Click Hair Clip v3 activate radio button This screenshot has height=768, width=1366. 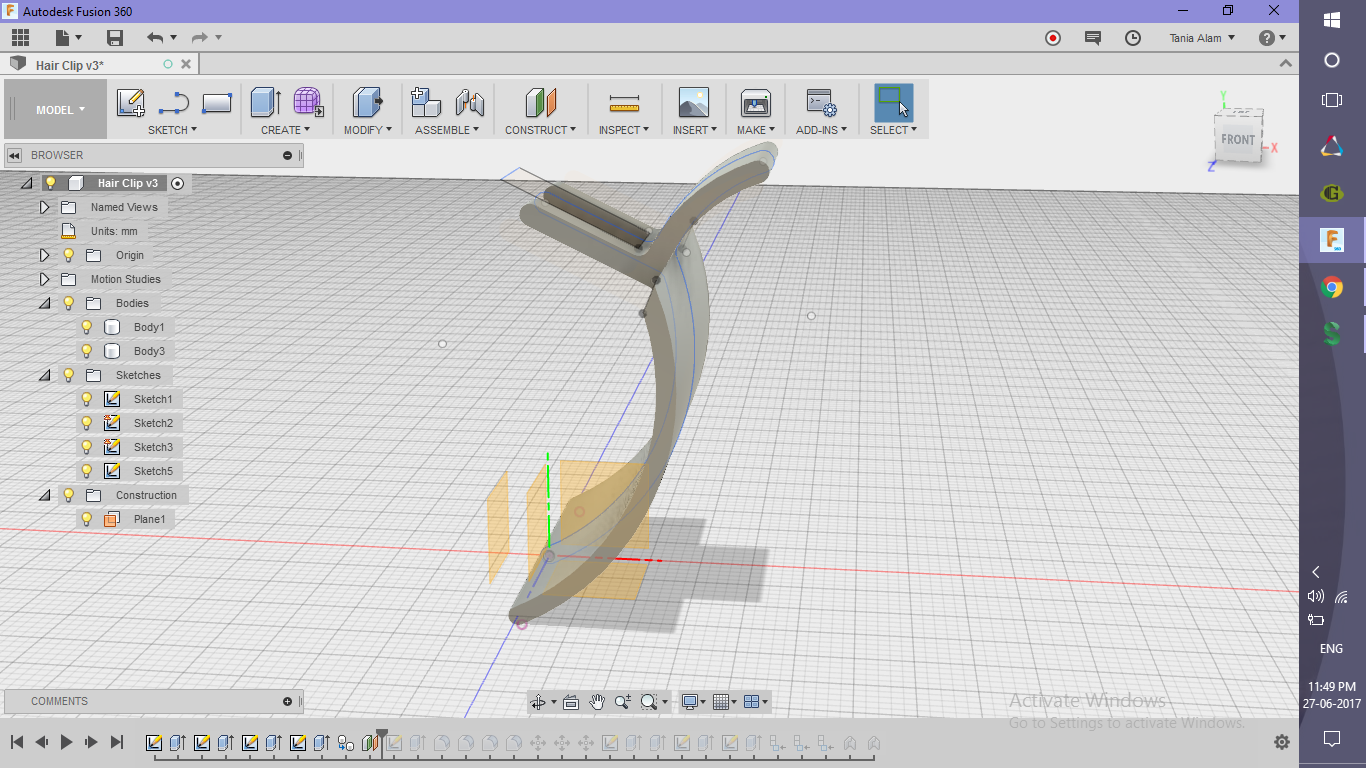[x=178, y=183]
